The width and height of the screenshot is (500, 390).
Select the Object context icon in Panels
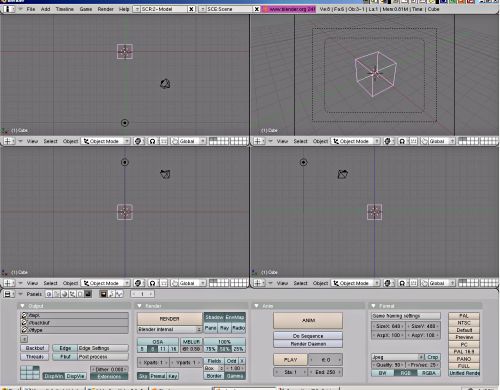coord(72,294)
